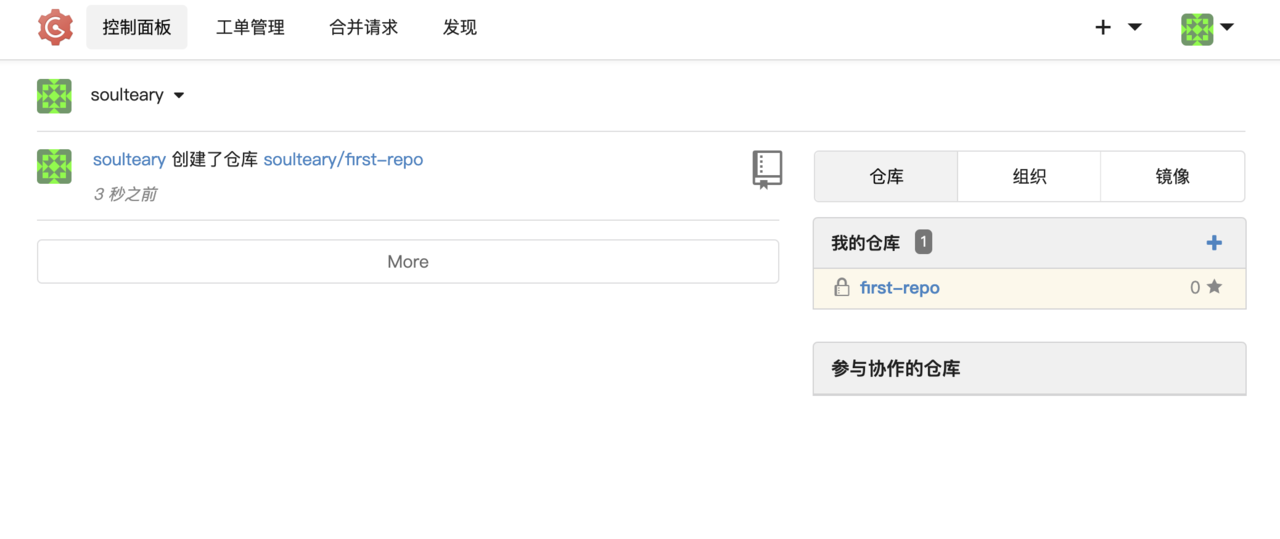
Task: Click the Gogs logo icon
Action: pyautogui.click(x=56, y=27)
